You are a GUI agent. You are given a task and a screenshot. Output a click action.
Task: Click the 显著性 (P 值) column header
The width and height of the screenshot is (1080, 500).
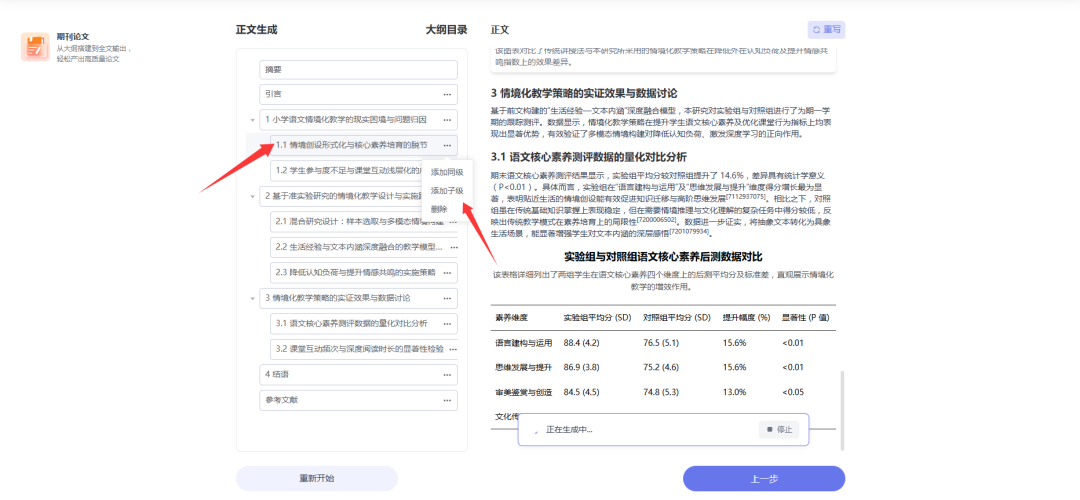click(806, 318)
